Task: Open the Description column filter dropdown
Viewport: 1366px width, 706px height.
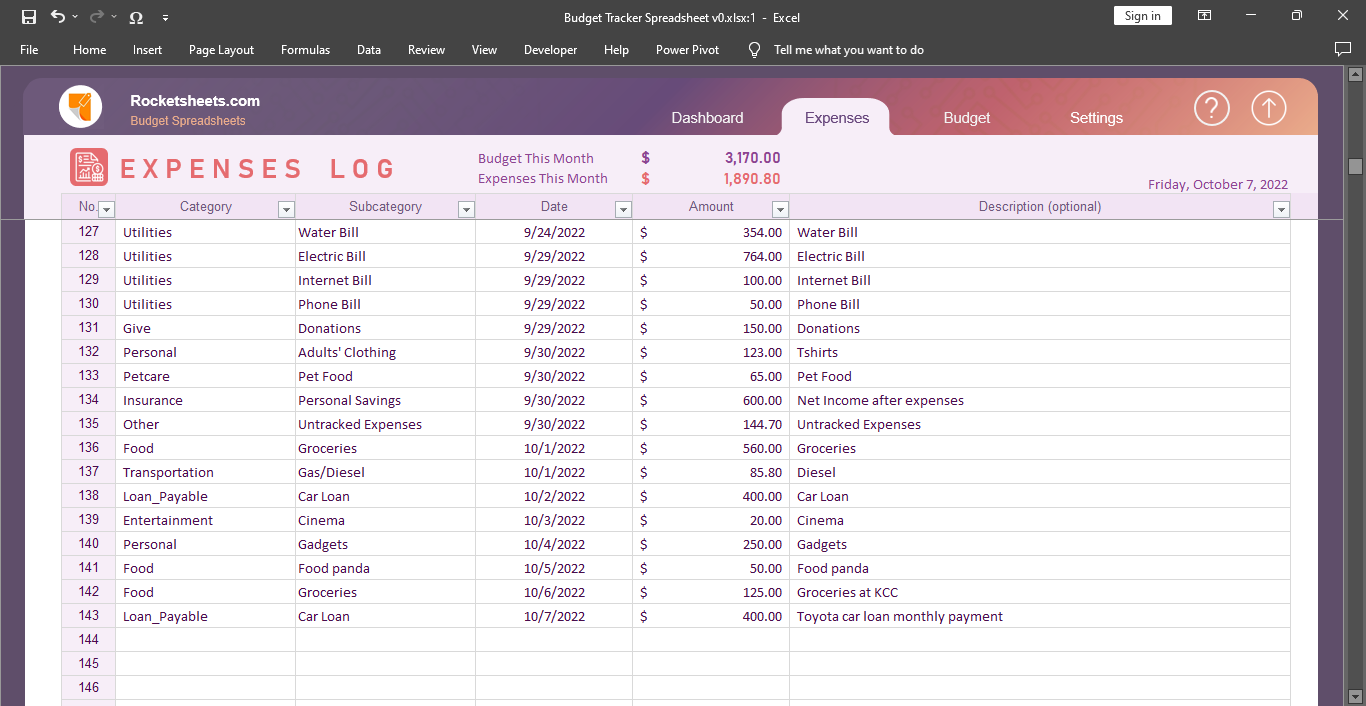Action: click(1281, 209)
